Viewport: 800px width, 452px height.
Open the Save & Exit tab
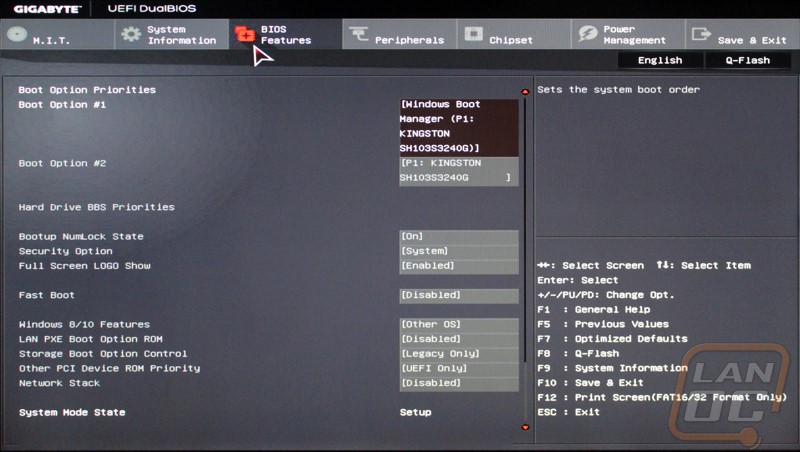743,35
